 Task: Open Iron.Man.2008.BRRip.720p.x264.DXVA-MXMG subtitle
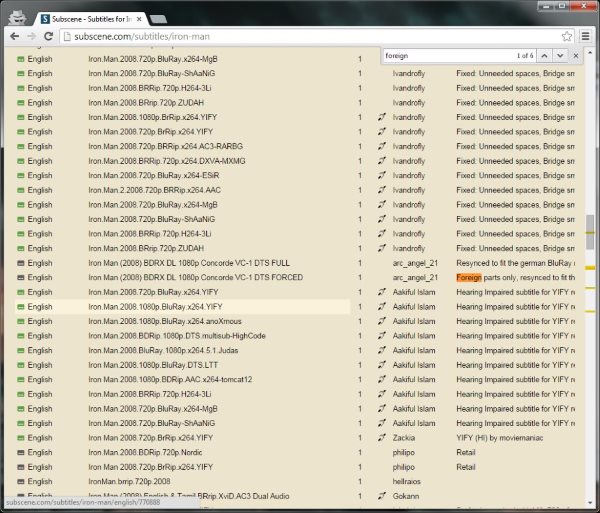(x=166, y=161)
